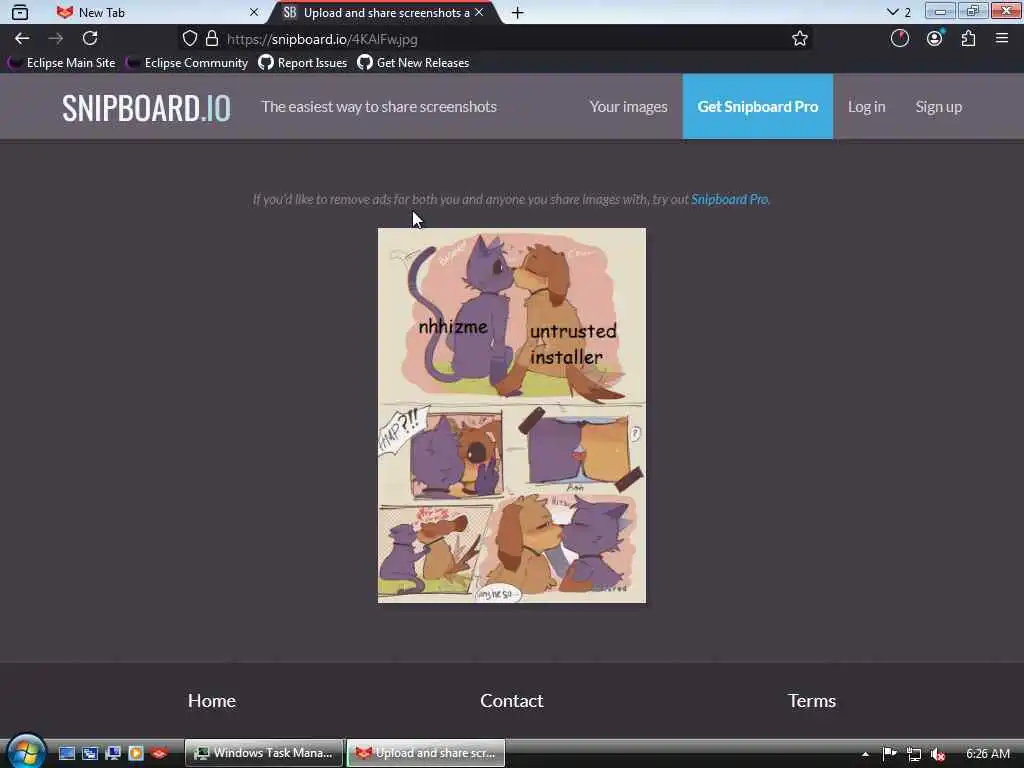Click Log in on the site header
1024x768 pixels.
(866, 106)
